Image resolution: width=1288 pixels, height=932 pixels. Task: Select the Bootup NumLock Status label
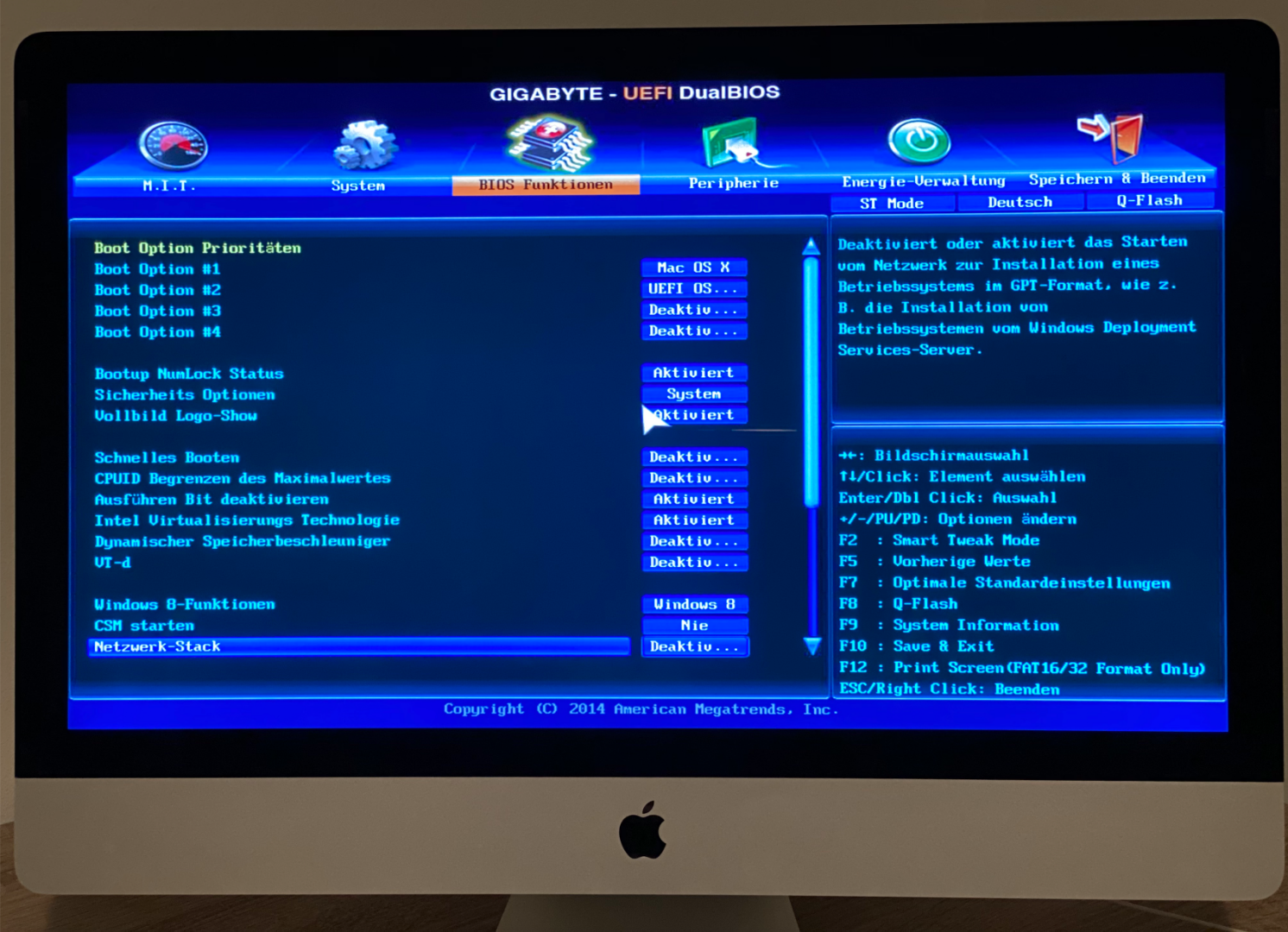point(189,374)
